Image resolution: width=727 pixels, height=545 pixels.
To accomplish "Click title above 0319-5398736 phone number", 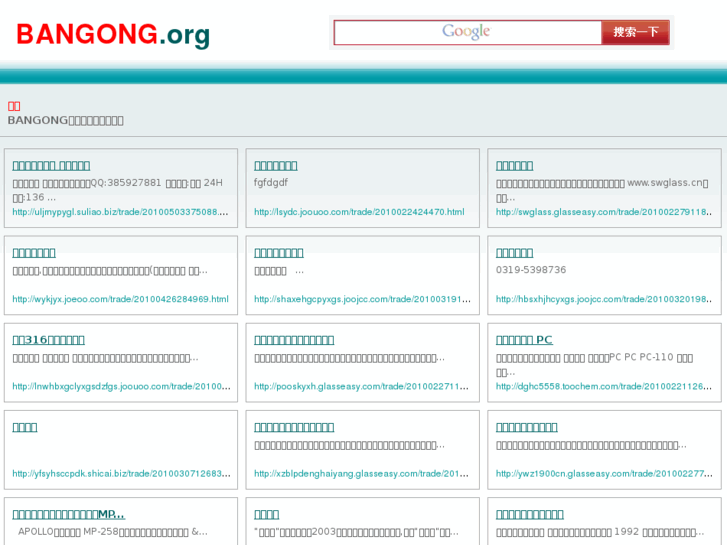I will (x=514, y=253).
